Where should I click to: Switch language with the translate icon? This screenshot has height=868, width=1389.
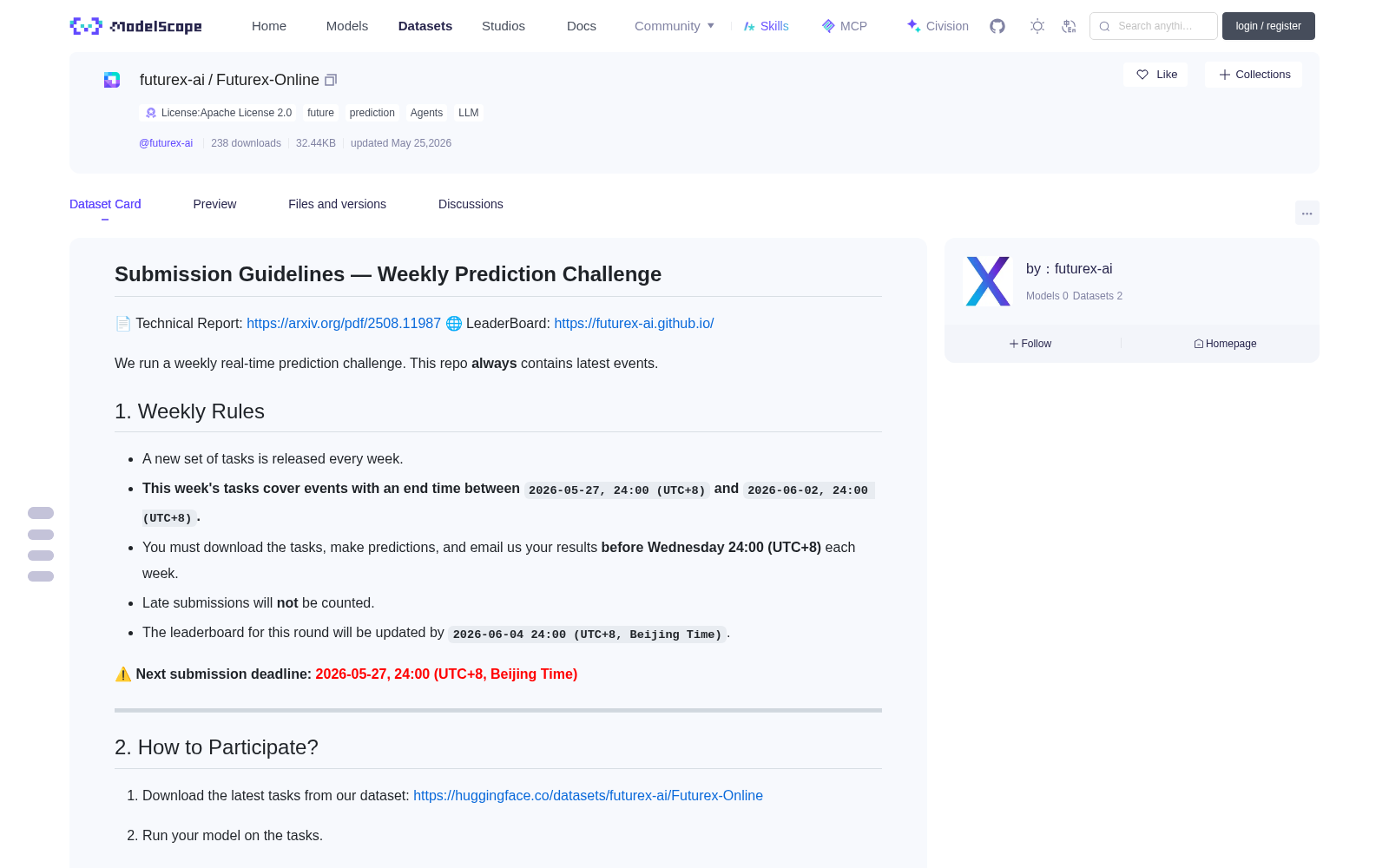coord(1069,26)
